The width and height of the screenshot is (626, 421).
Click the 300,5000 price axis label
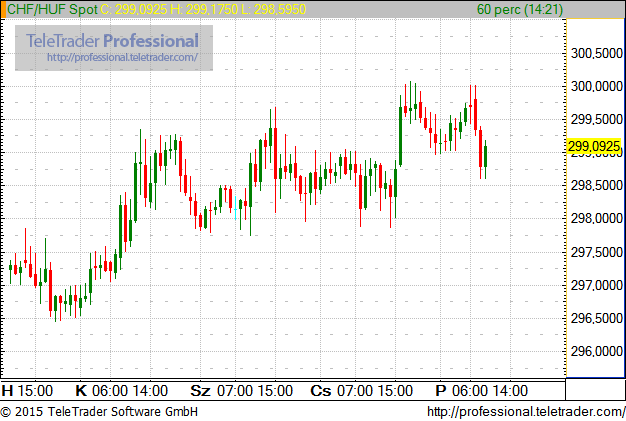pyautogui.click(x=596, y=53)
